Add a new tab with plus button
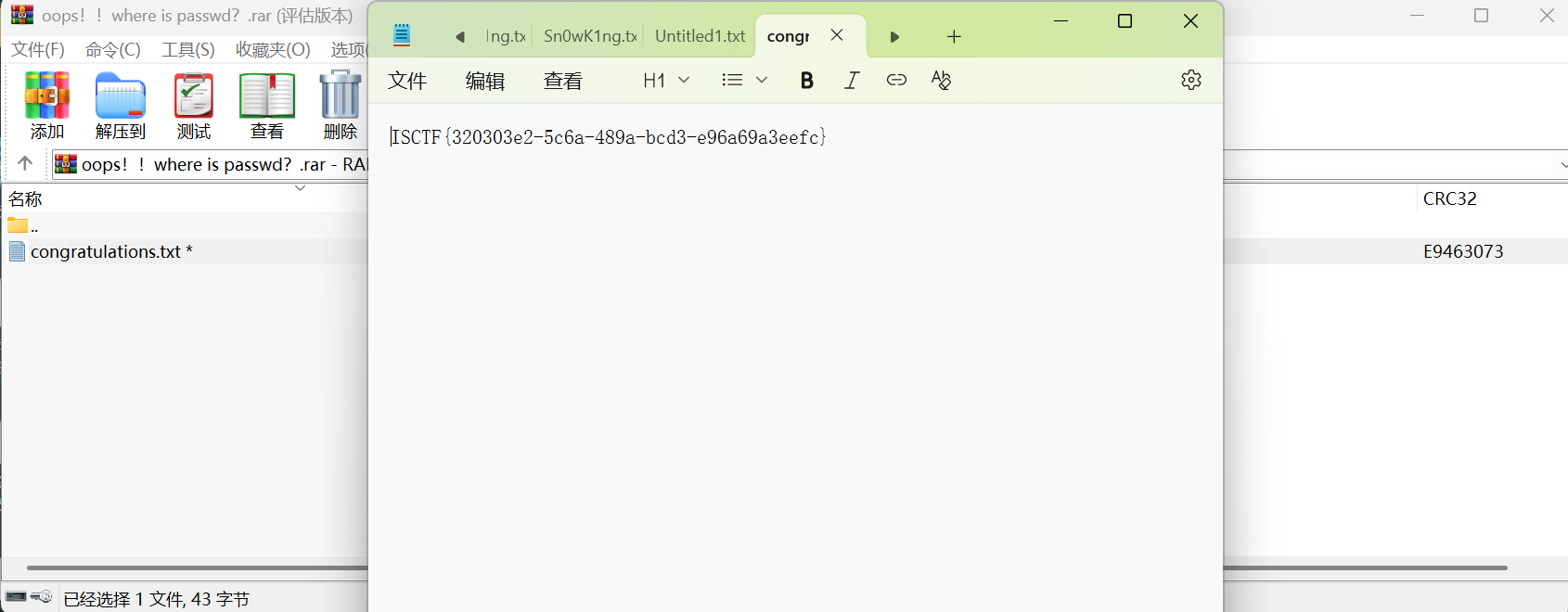This screenshot has width=1568, height=612. [954, 36]
